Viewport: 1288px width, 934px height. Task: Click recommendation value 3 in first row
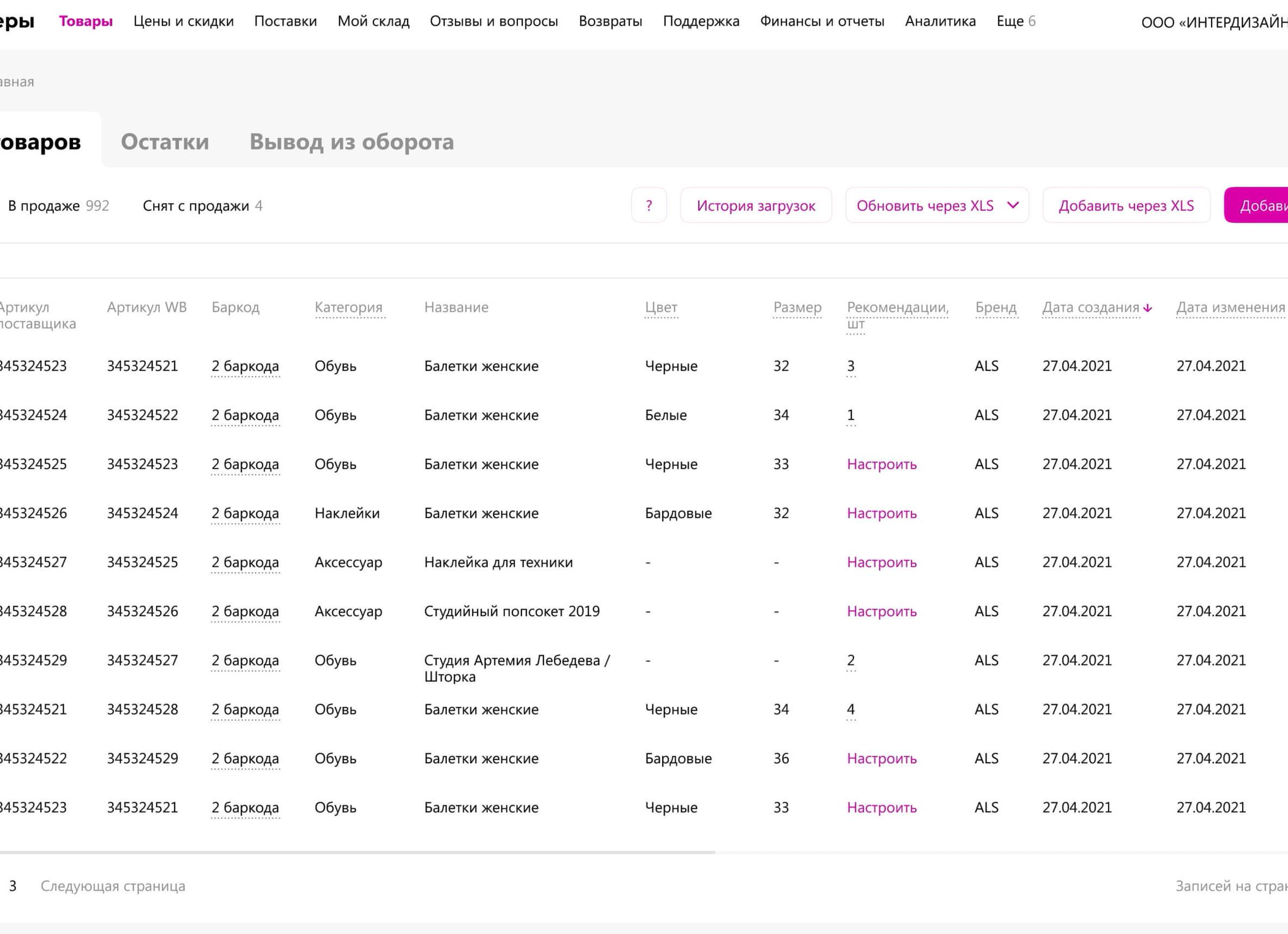[850, 366]
